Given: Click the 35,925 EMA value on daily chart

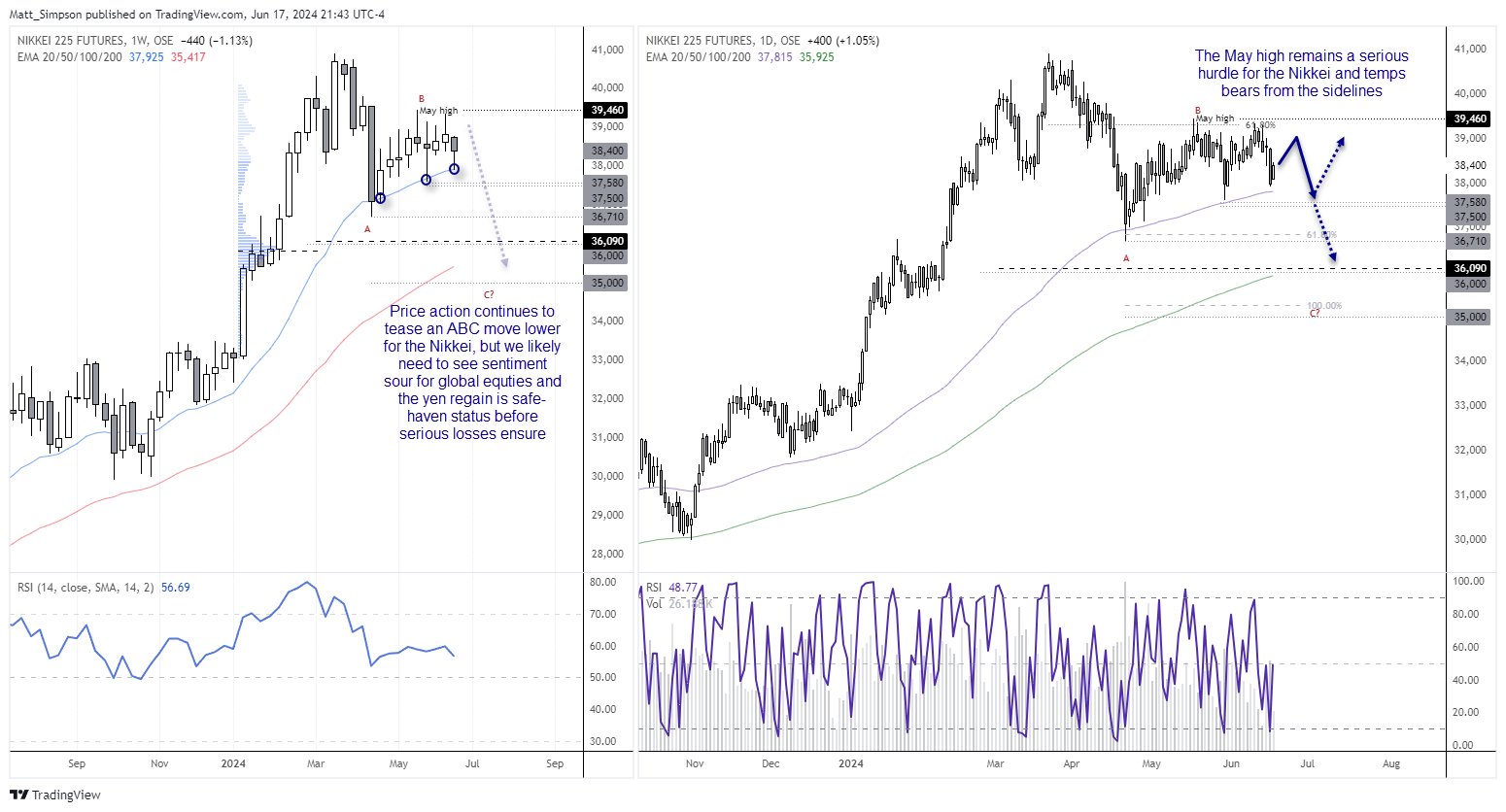Looking at the screenshot, I should click(817, 57).
